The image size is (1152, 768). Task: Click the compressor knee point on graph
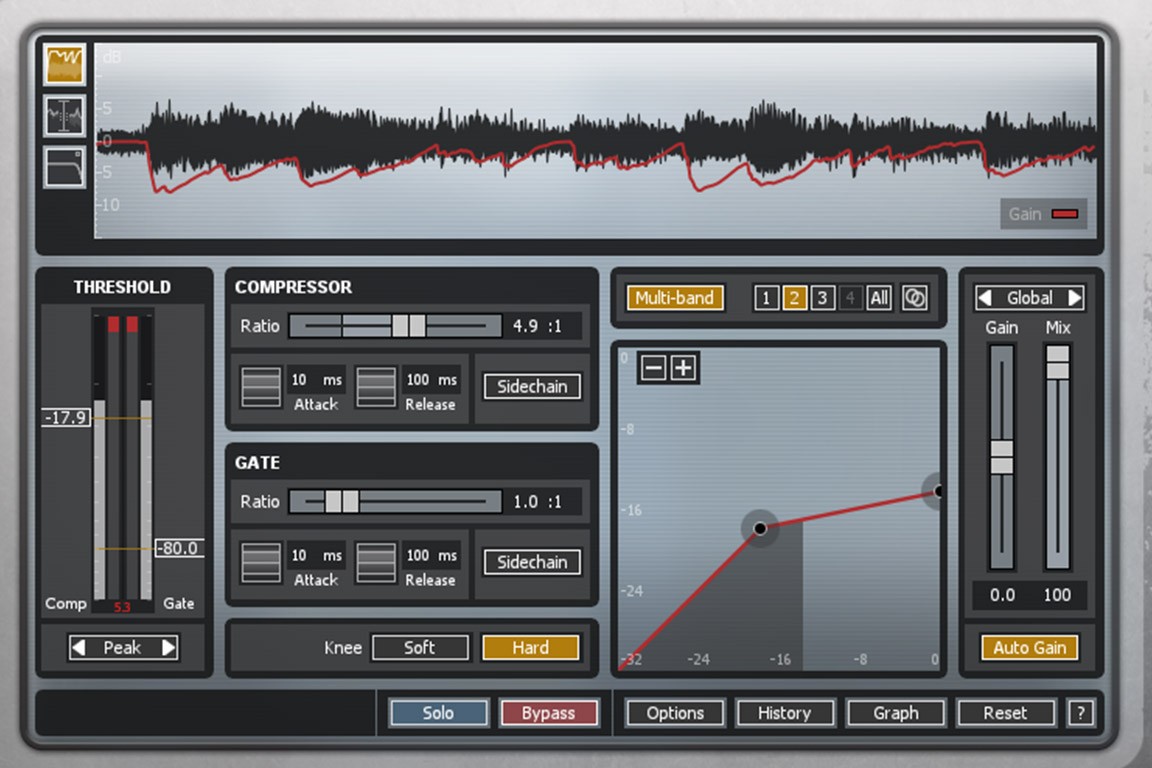click(x=760, y=528)
